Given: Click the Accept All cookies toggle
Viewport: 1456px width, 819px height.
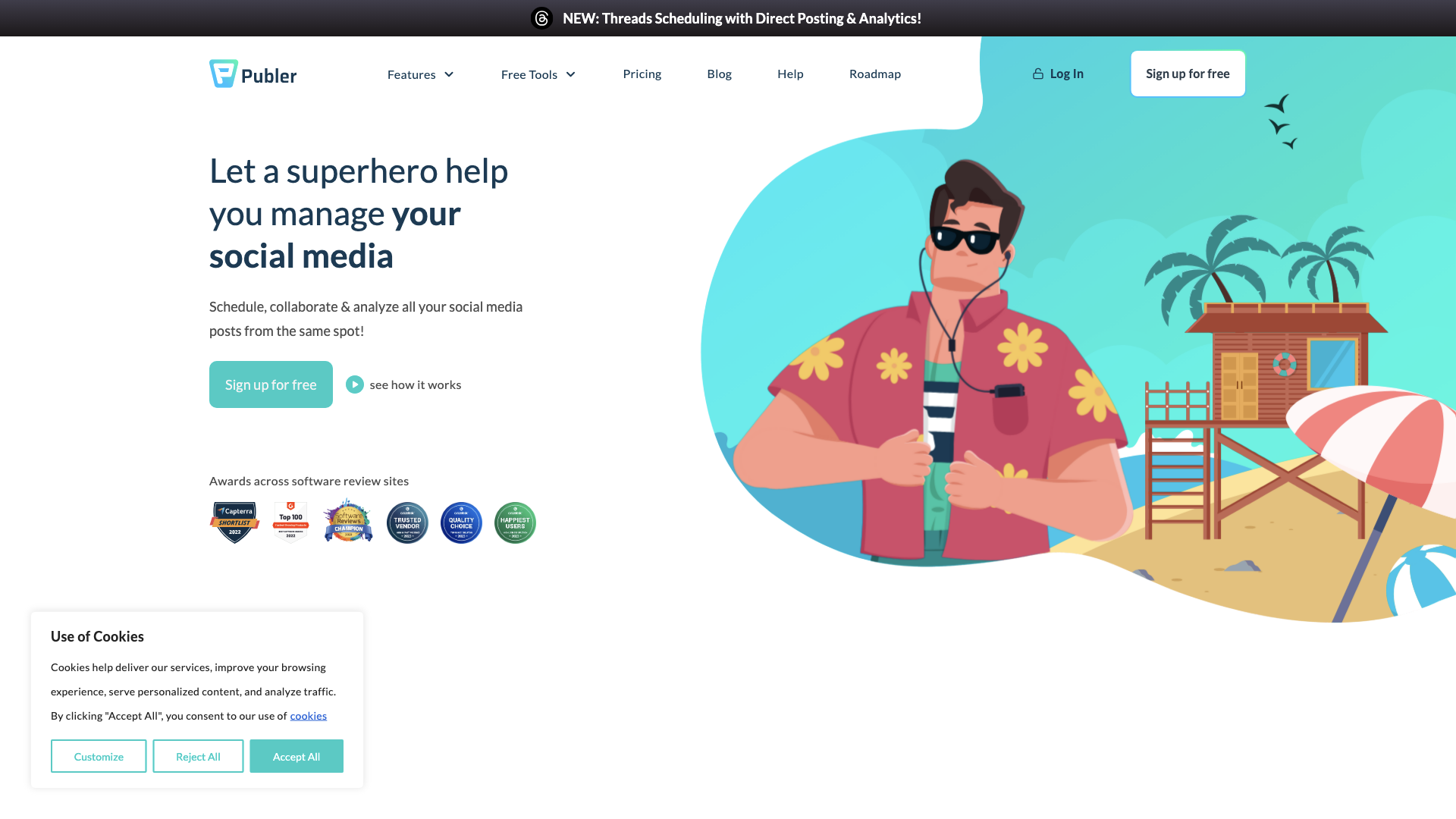Looking at the screenshot, I should (296, 756).
